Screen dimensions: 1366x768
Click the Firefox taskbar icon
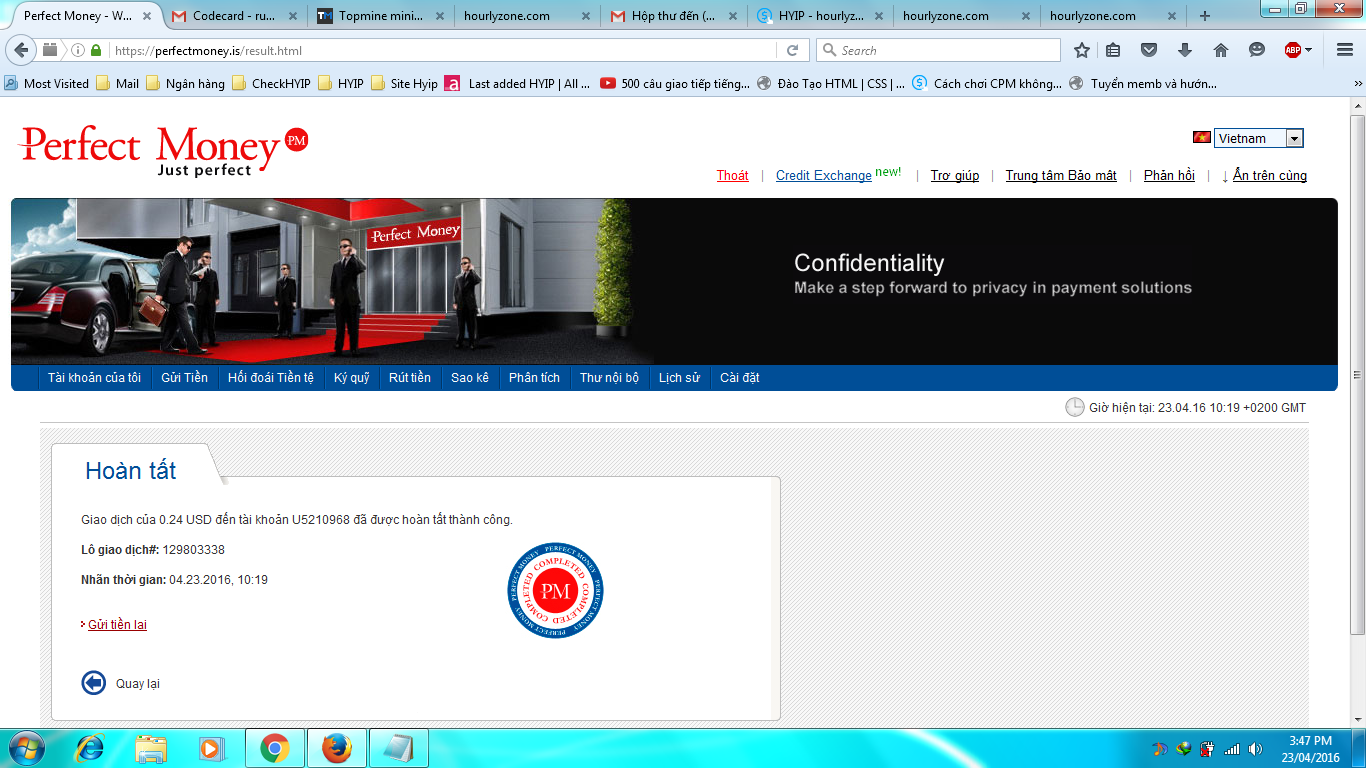(x=337, y=748)
